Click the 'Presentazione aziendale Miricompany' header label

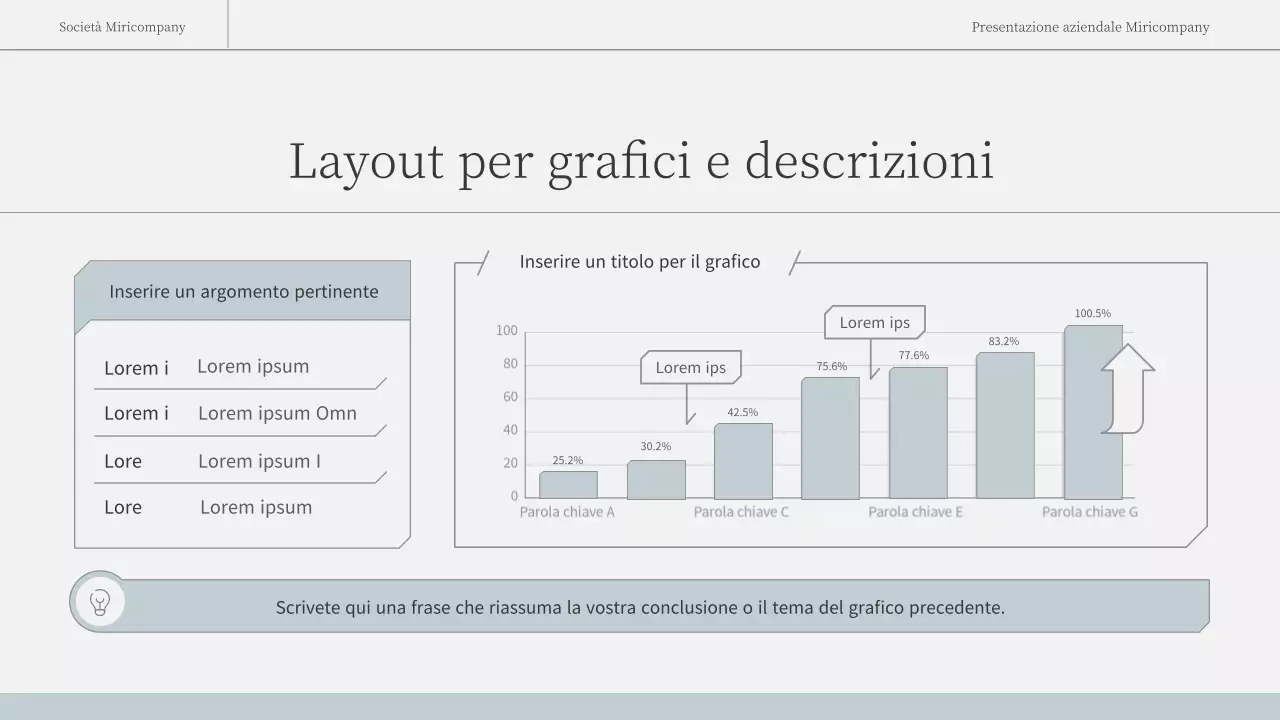coord(1090,27)
